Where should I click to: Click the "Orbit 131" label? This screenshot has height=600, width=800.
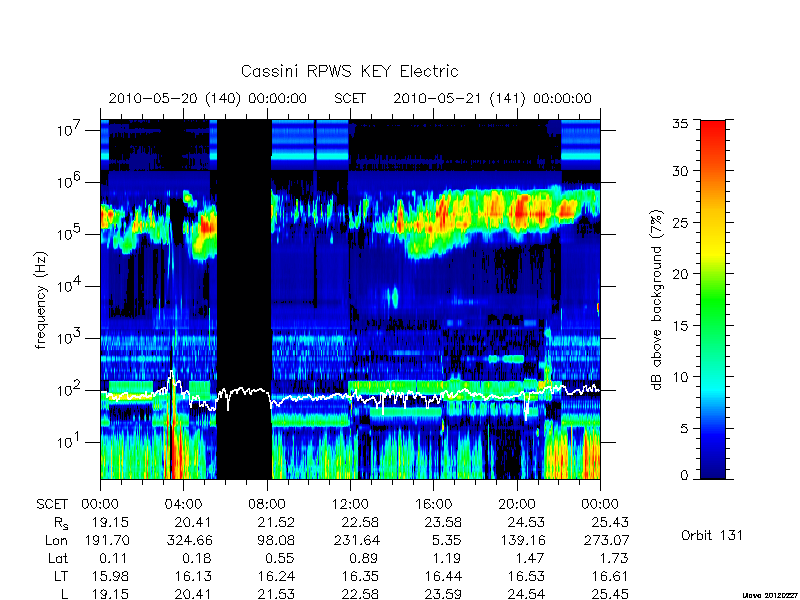coord(712,536)
